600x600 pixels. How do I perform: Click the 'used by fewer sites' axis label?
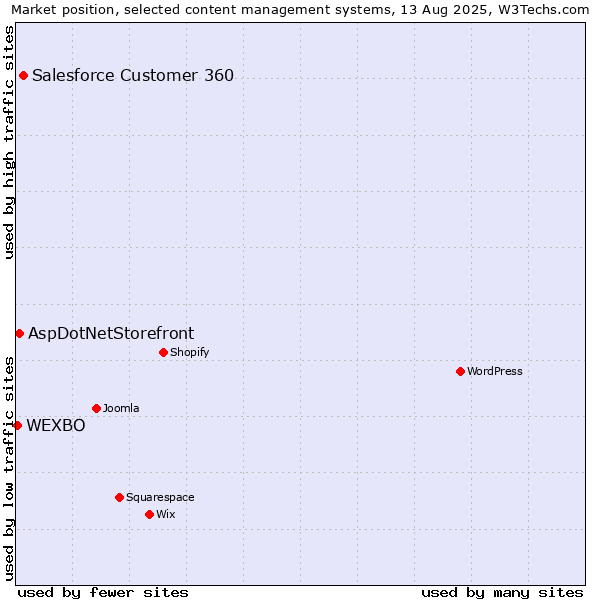[103, 593]
